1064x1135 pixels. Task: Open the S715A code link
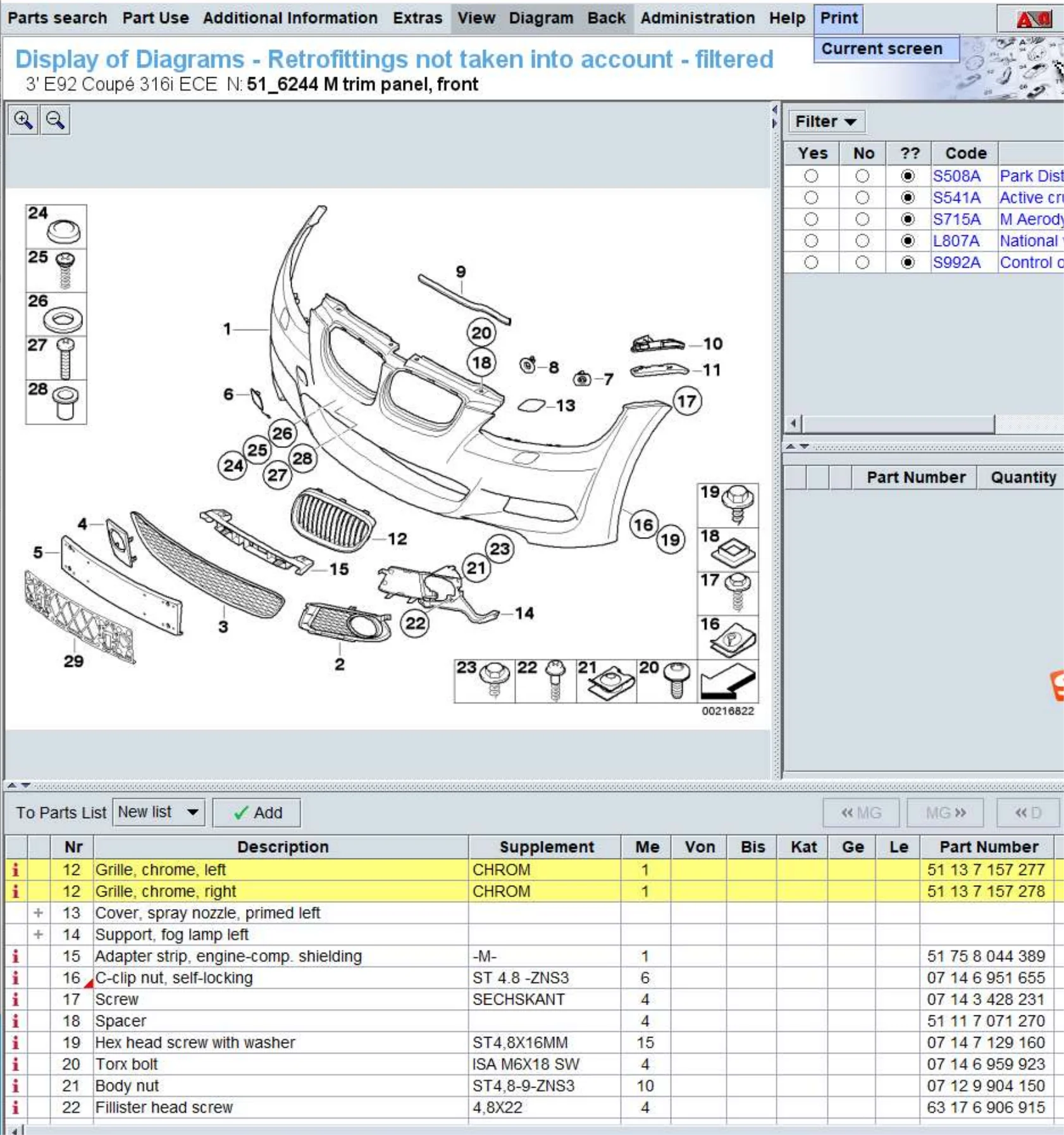(956, 219)
